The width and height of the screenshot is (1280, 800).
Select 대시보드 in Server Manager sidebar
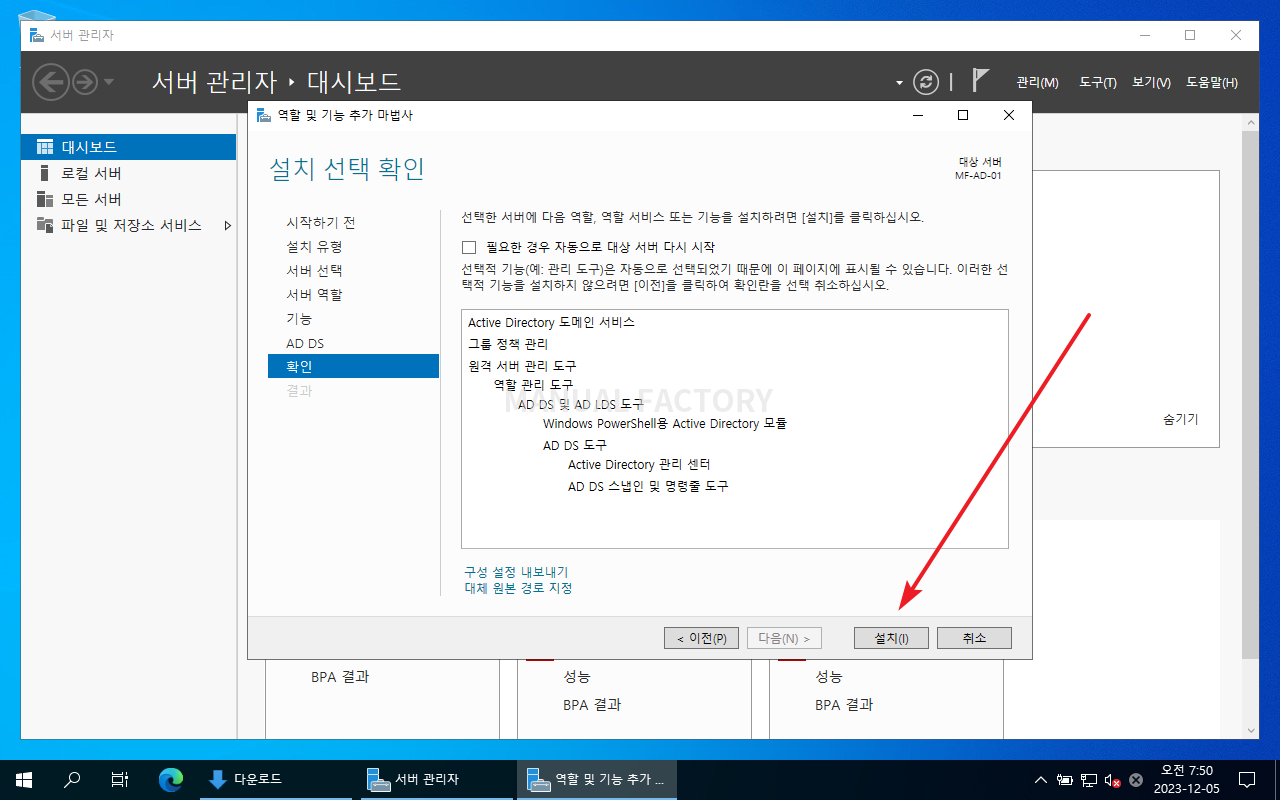click(x=128, y=147)
